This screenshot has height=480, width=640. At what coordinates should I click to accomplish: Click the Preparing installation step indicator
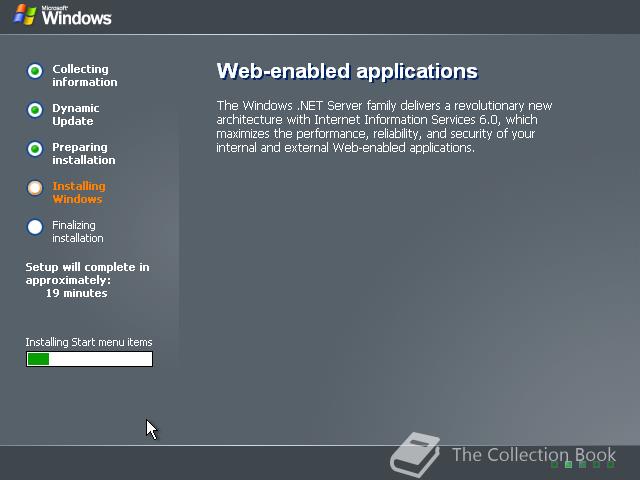[35, 149]
